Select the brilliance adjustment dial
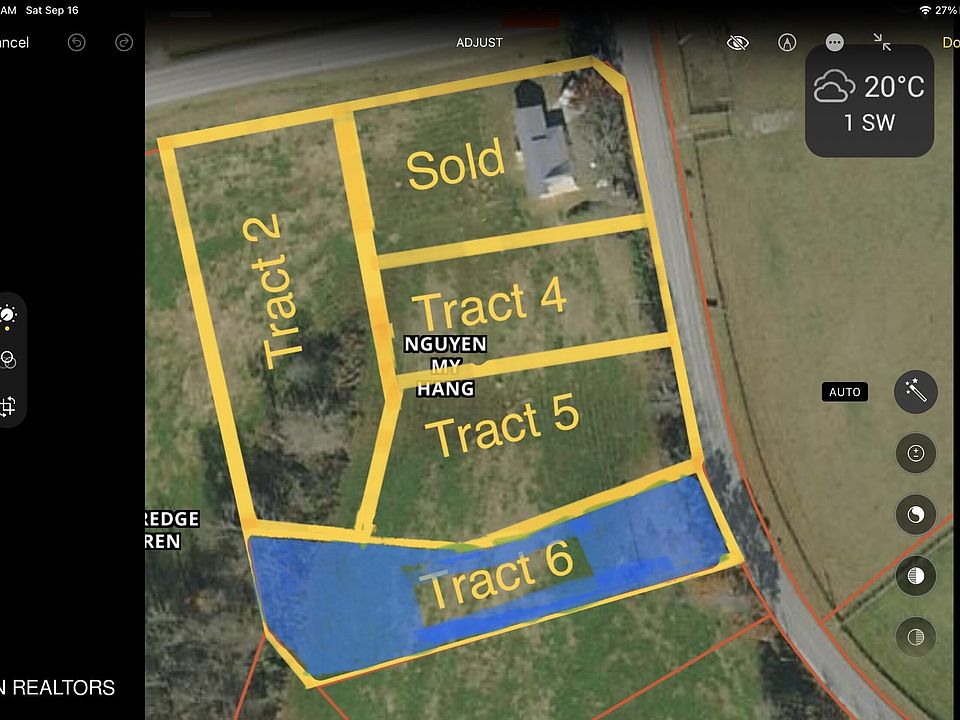The height and width of the screenshot is (720, 960). pyautogui.click(x=916, y=514)
